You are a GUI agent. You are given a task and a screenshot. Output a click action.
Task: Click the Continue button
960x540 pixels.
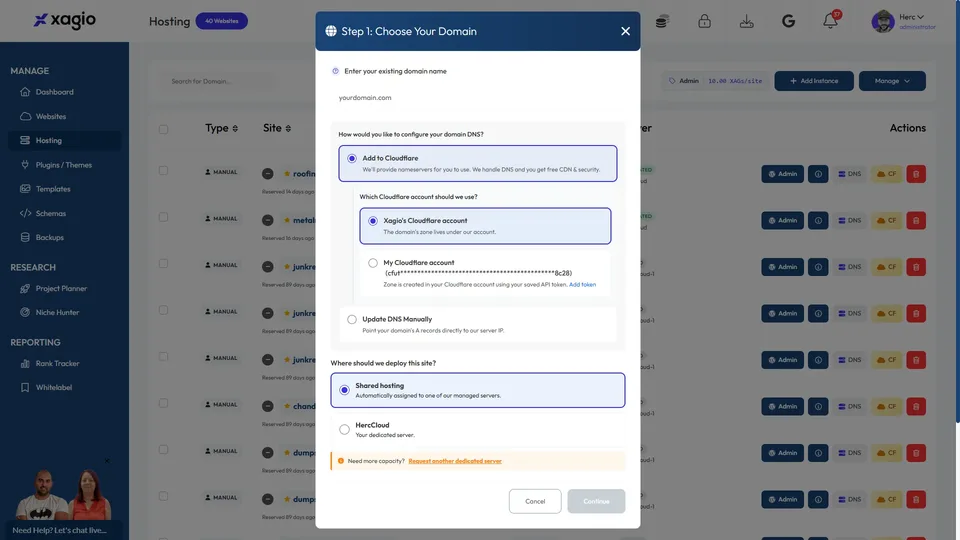[x=596, y=501]
